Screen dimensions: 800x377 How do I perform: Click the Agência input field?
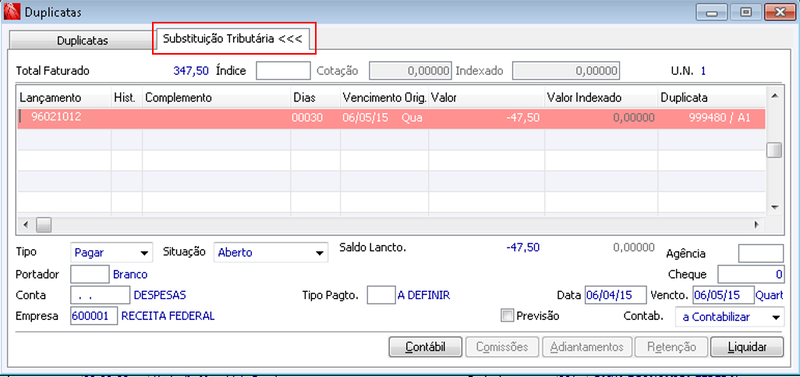[x=761, y=253]
